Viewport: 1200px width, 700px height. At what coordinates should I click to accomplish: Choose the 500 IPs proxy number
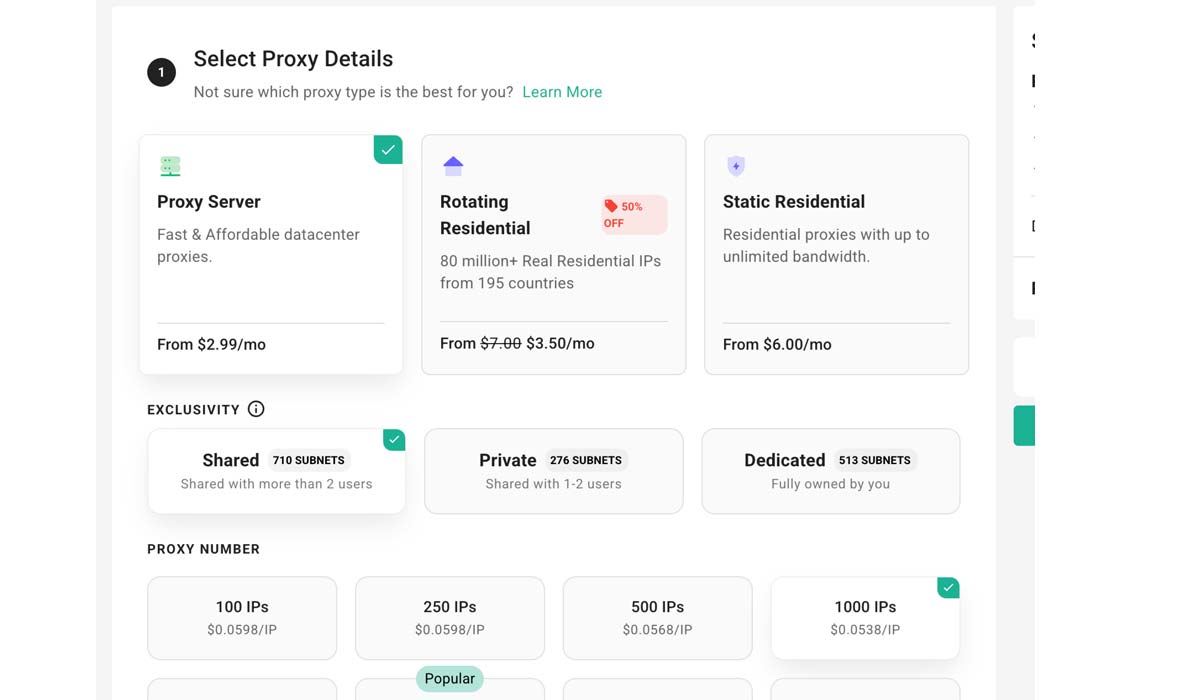click(658, 617)
